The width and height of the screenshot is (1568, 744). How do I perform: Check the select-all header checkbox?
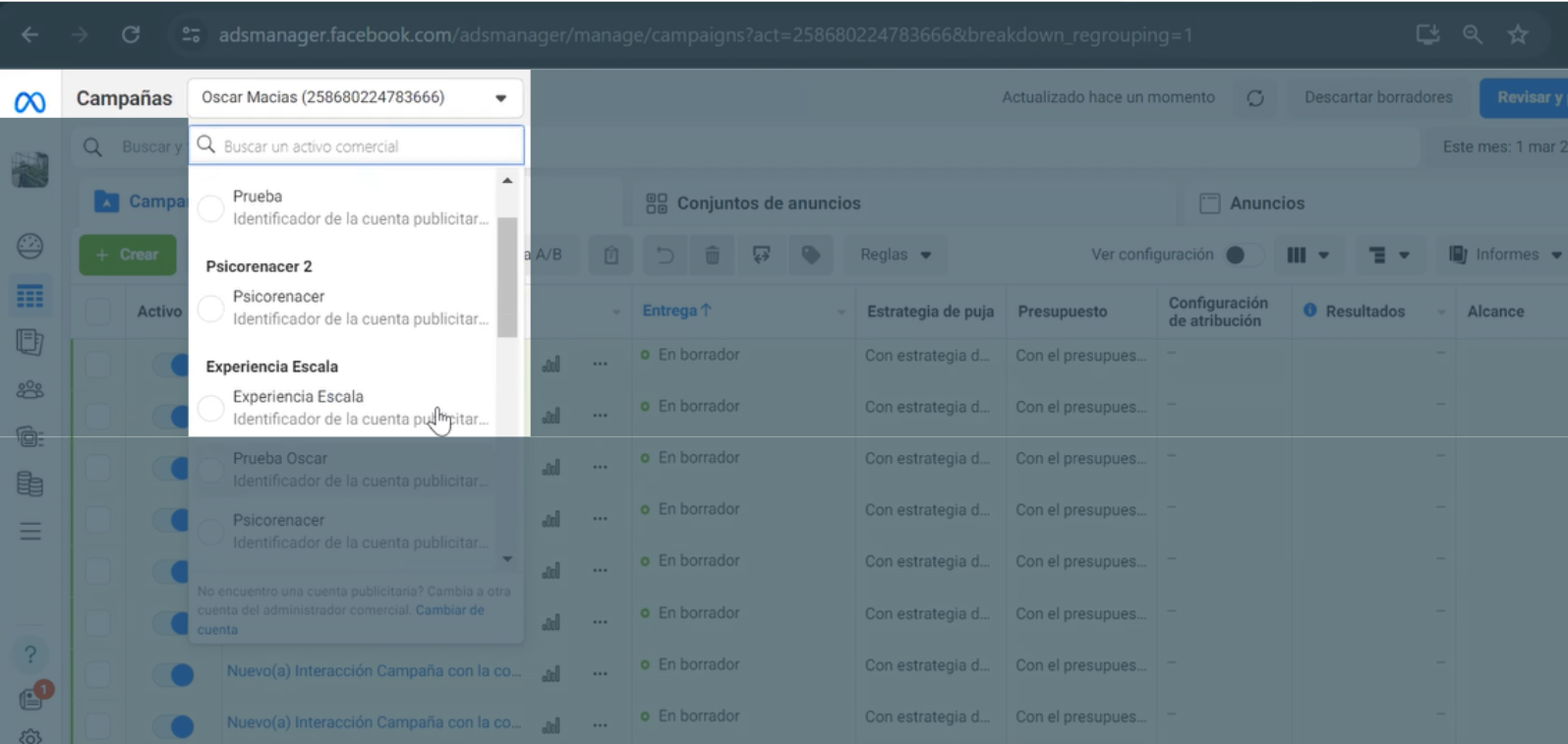coord(97,313)
